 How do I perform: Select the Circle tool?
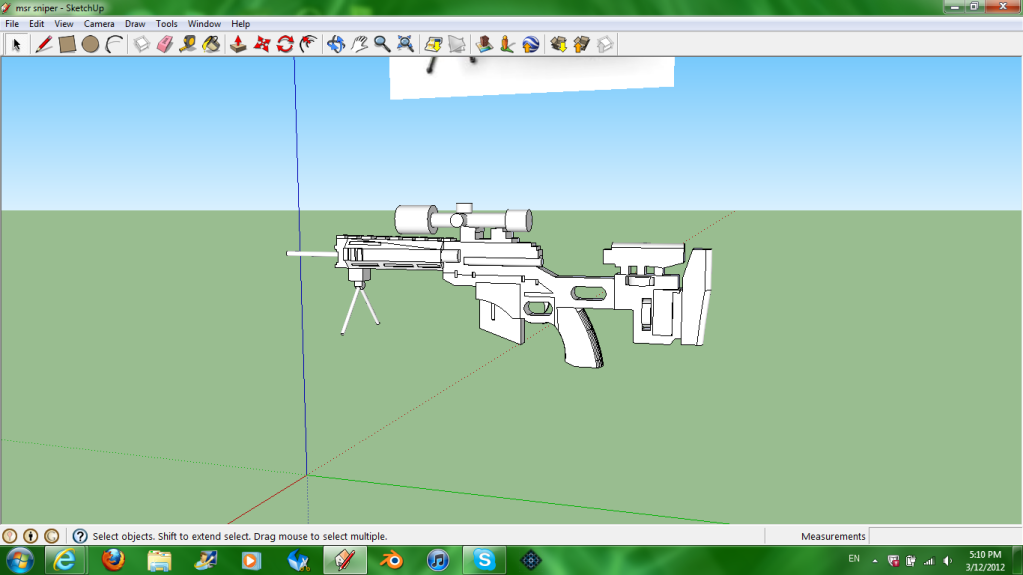point(91,44)
